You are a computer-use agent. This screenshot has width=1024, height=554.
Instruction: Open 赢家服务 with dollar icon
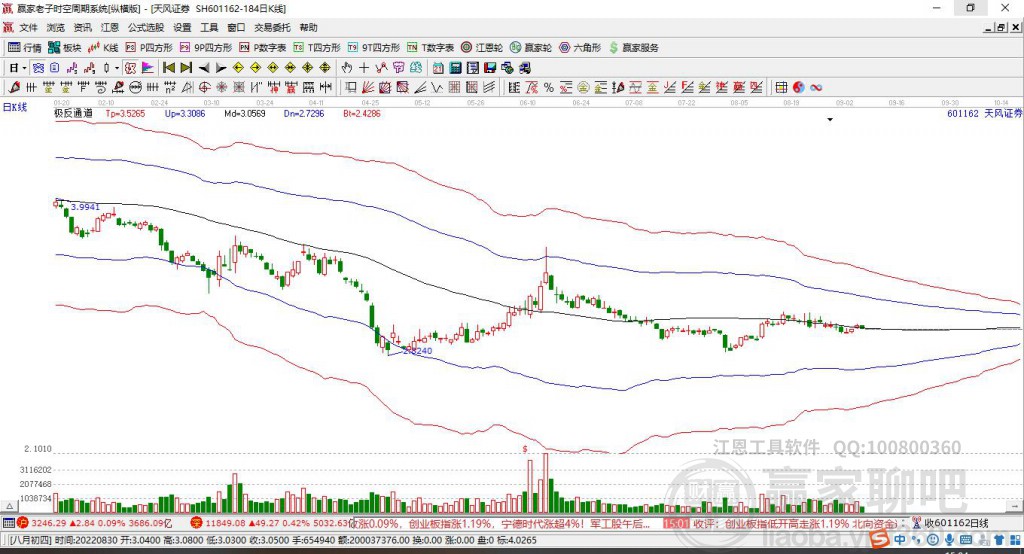point(633,48)
